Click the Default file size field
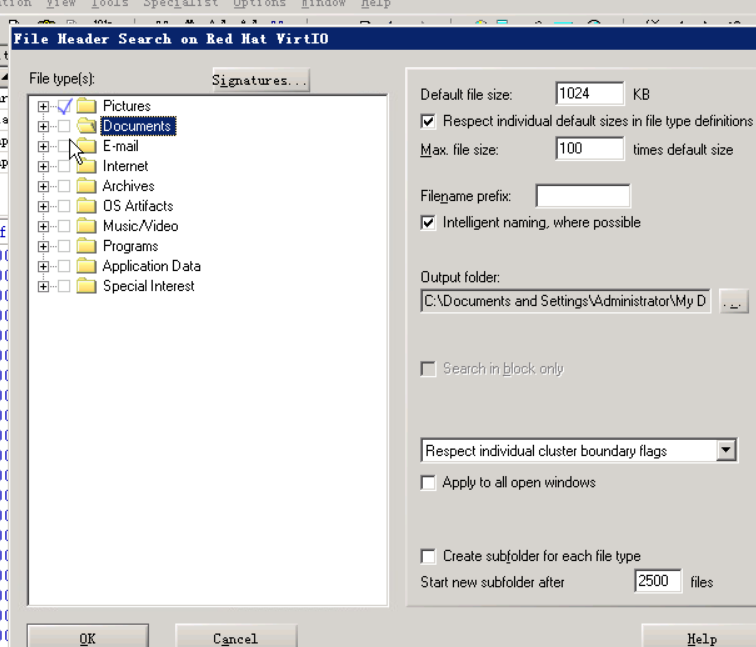This screenshot has height=647, width=756. coord(590,94)
